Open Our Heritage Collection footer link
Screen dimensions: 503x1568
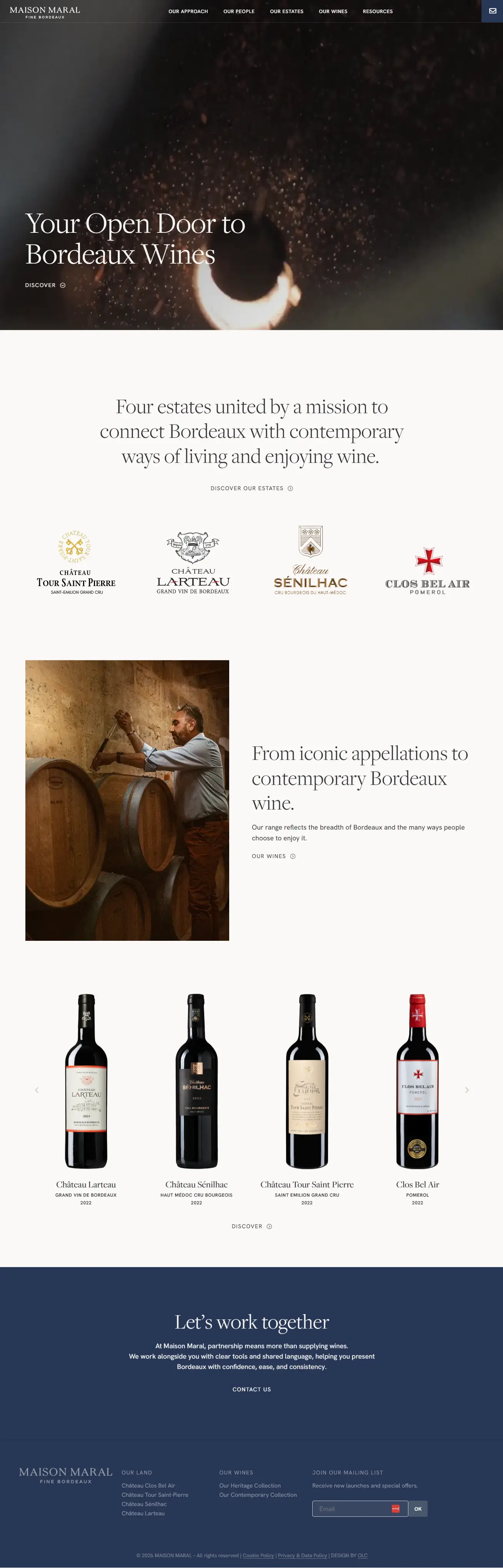(250, 1485)
